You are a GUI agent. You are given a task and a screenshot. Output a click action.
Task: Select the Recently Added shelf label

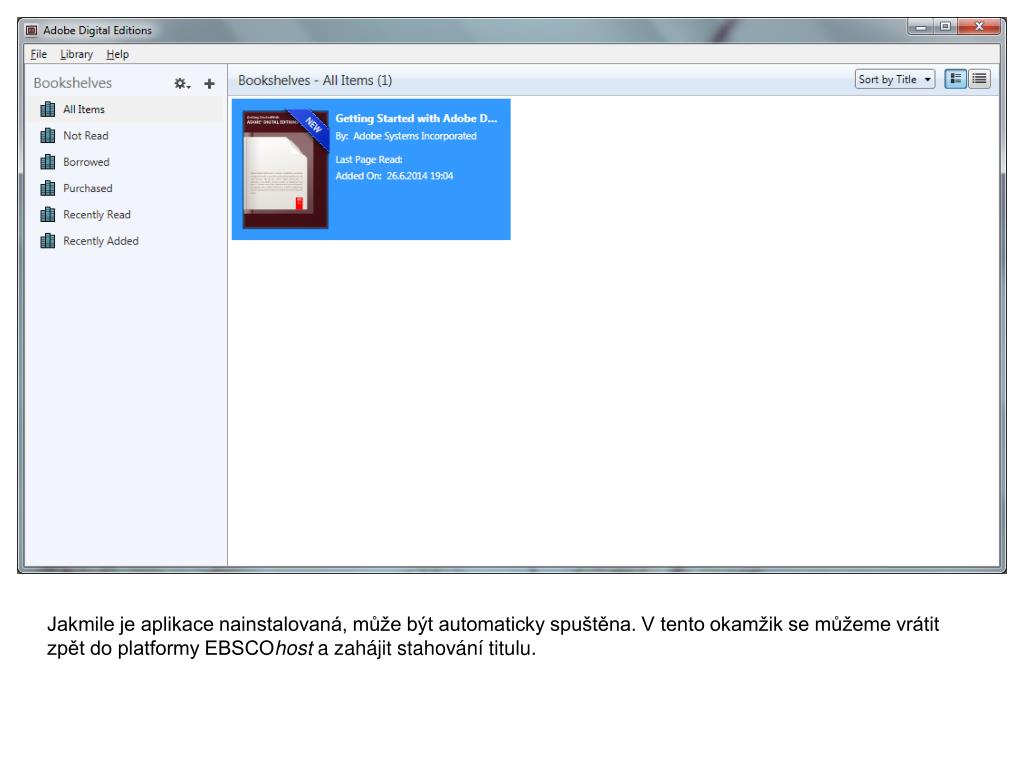click(x=101, y=240)
